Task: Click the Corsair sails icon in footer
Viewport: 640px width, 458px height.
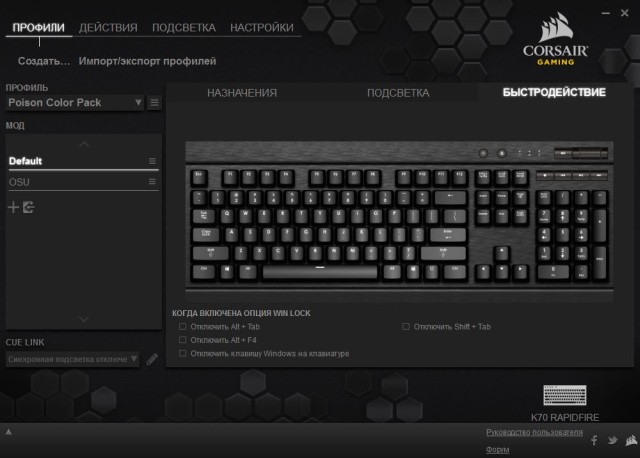Action: click(x=631, y=440)
